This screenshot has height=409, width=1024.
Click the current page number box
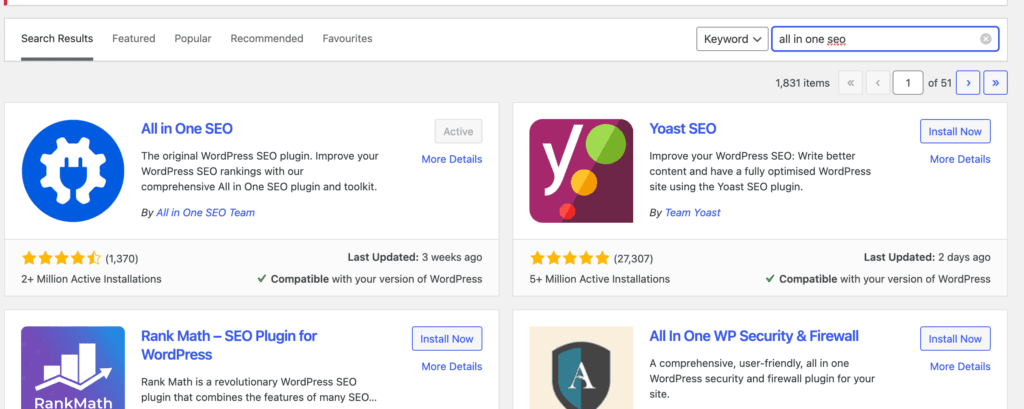(x=908, y=83)
